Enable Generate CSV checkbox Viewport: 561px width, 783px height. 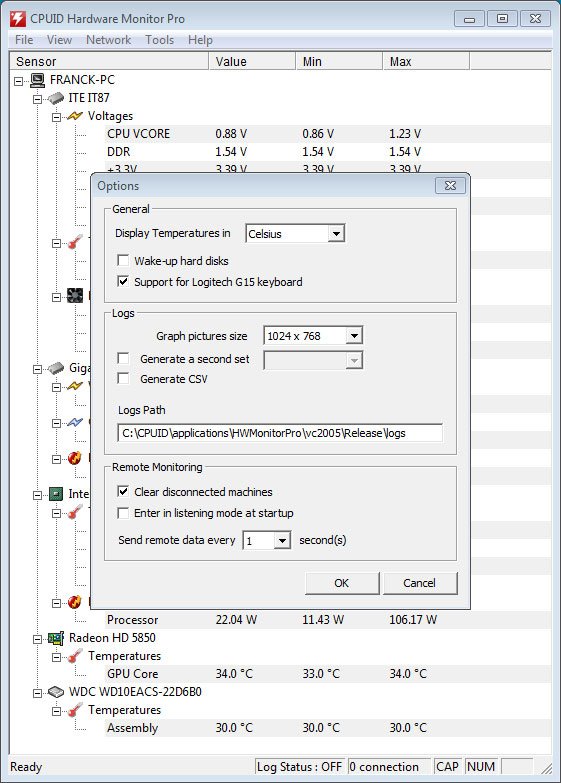[x=123, y=378]
